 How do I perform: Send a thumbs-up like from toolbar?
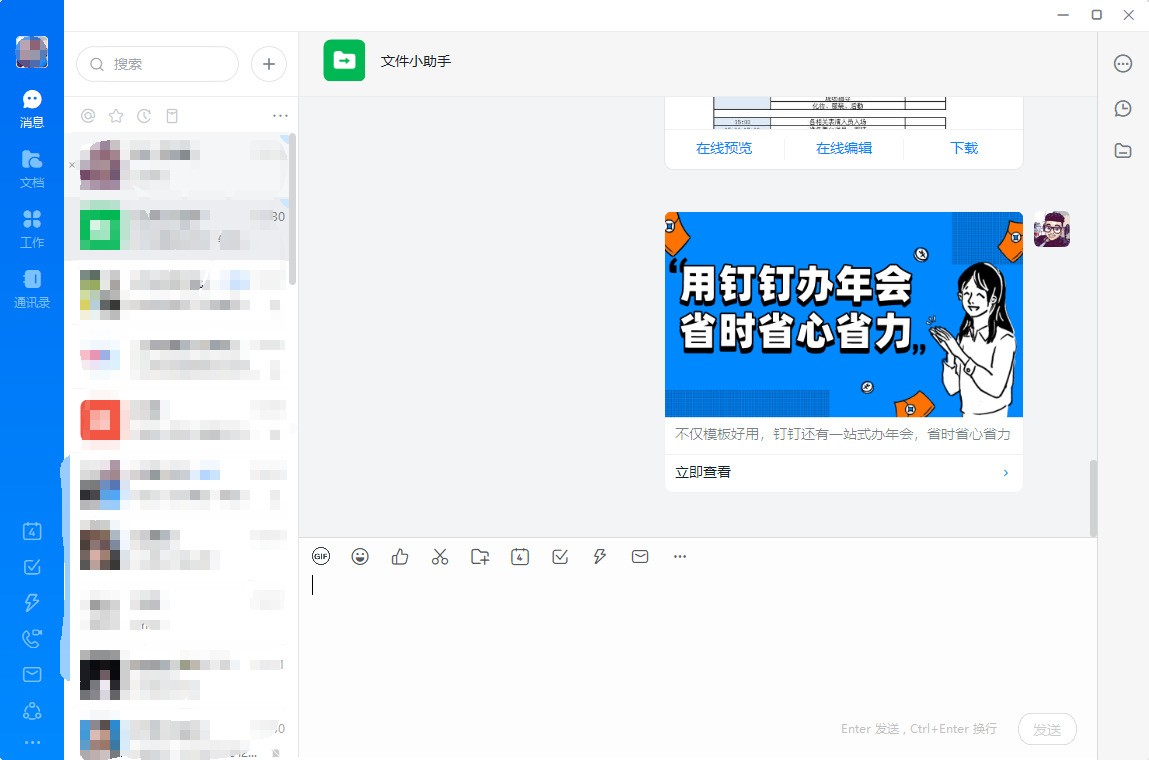[400, 556]
